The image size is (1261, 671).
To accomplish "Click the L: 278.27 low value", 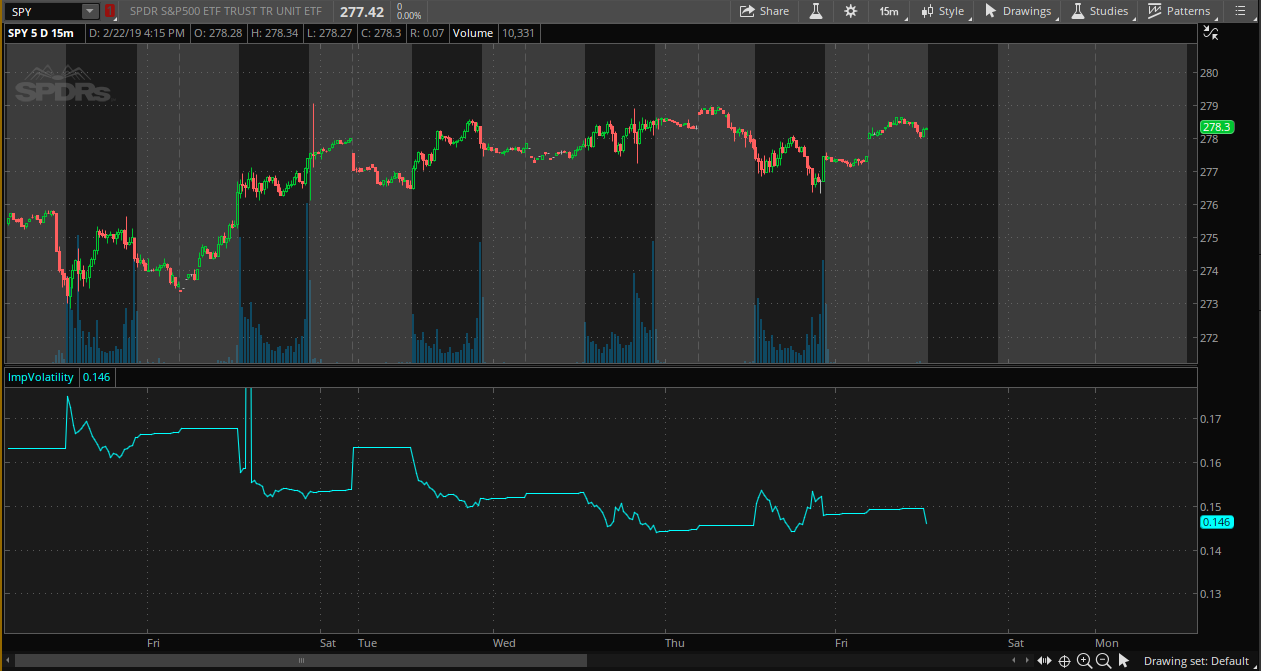I will [331, 33].
